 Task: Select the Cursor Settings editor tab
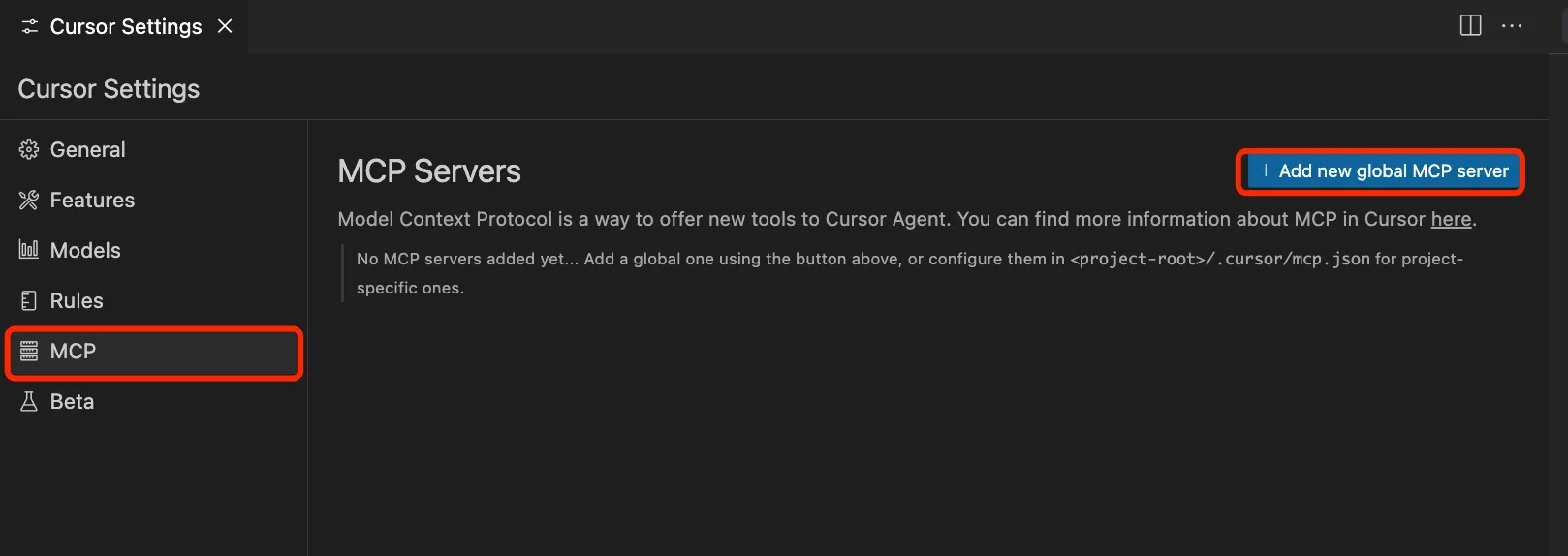(124, 26)
